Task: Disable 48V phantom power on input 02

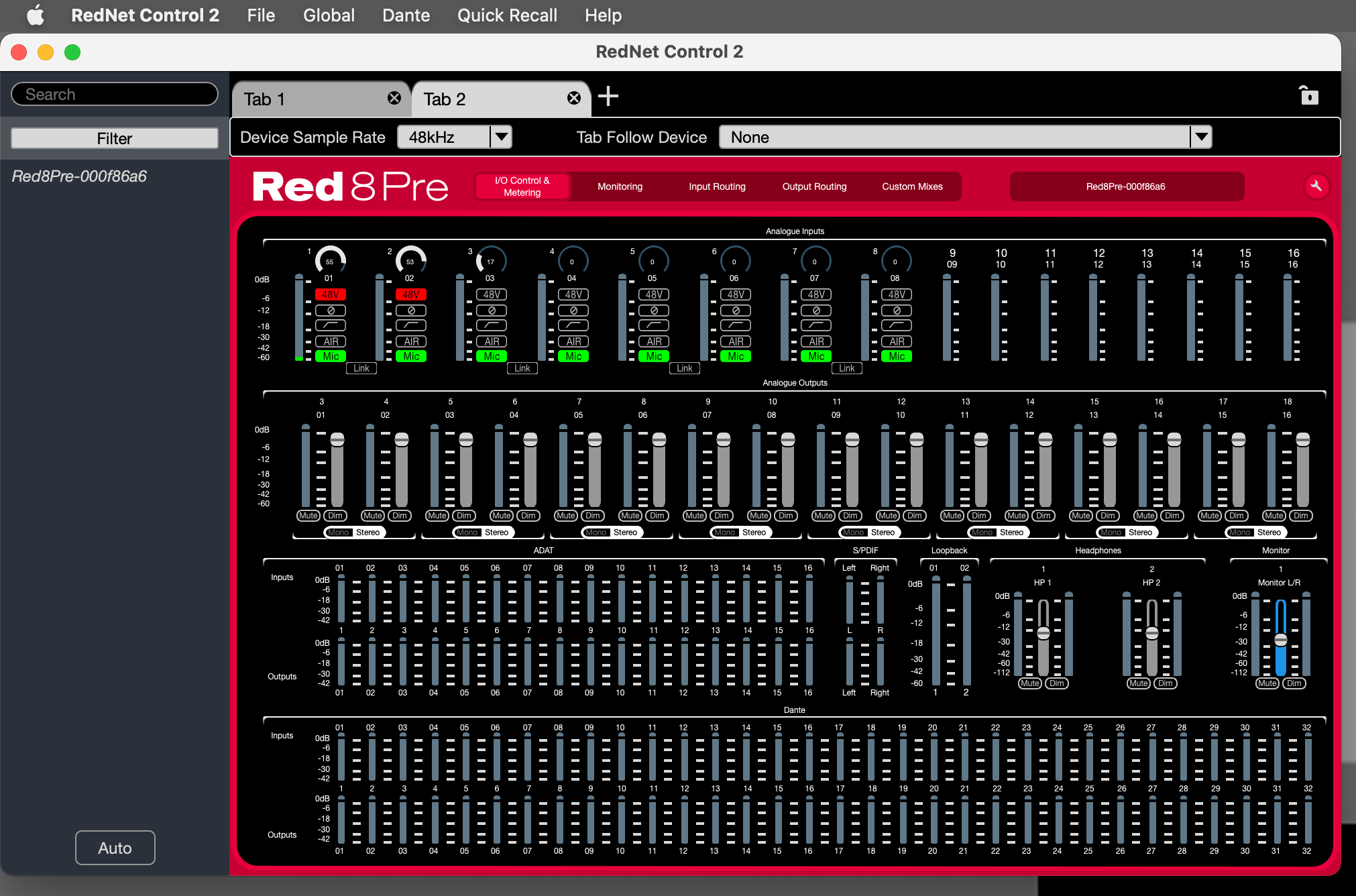Action: [411, 294]
